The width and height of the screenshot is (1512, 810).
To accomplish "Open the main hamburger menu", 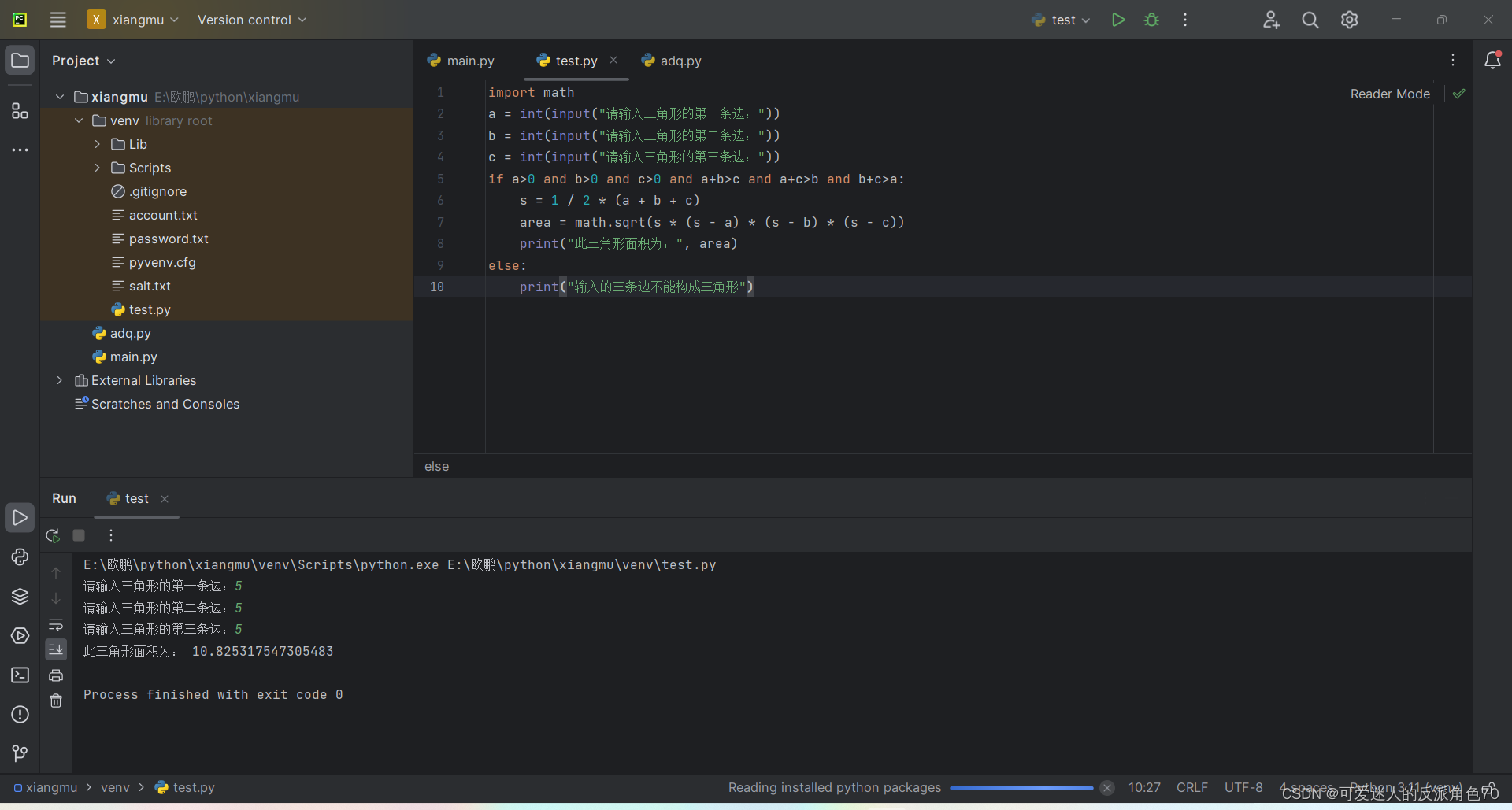I will (57, 20).
